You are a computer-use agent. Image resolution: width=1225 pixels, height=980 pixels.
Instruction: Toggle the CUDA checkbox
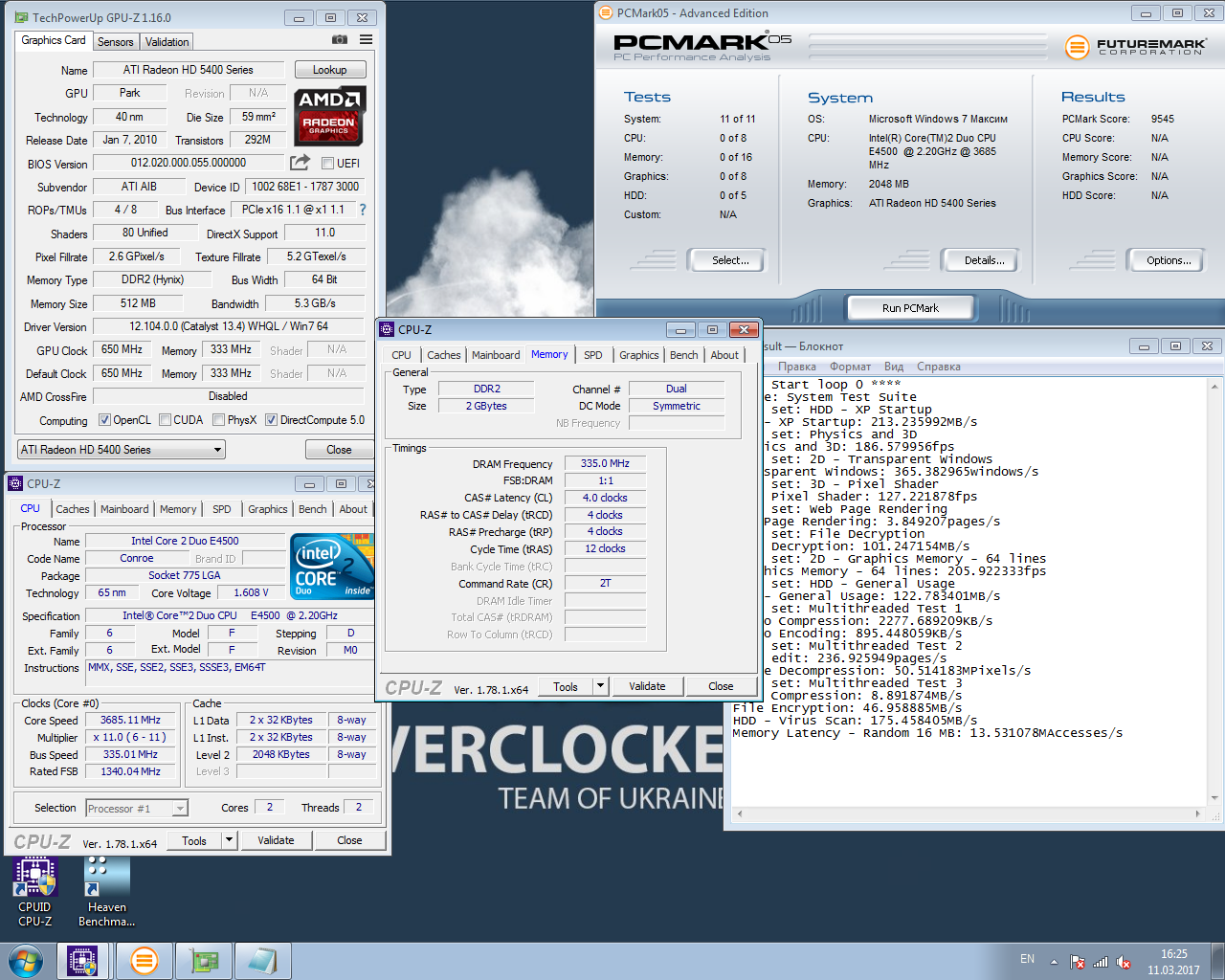(166, 419)
